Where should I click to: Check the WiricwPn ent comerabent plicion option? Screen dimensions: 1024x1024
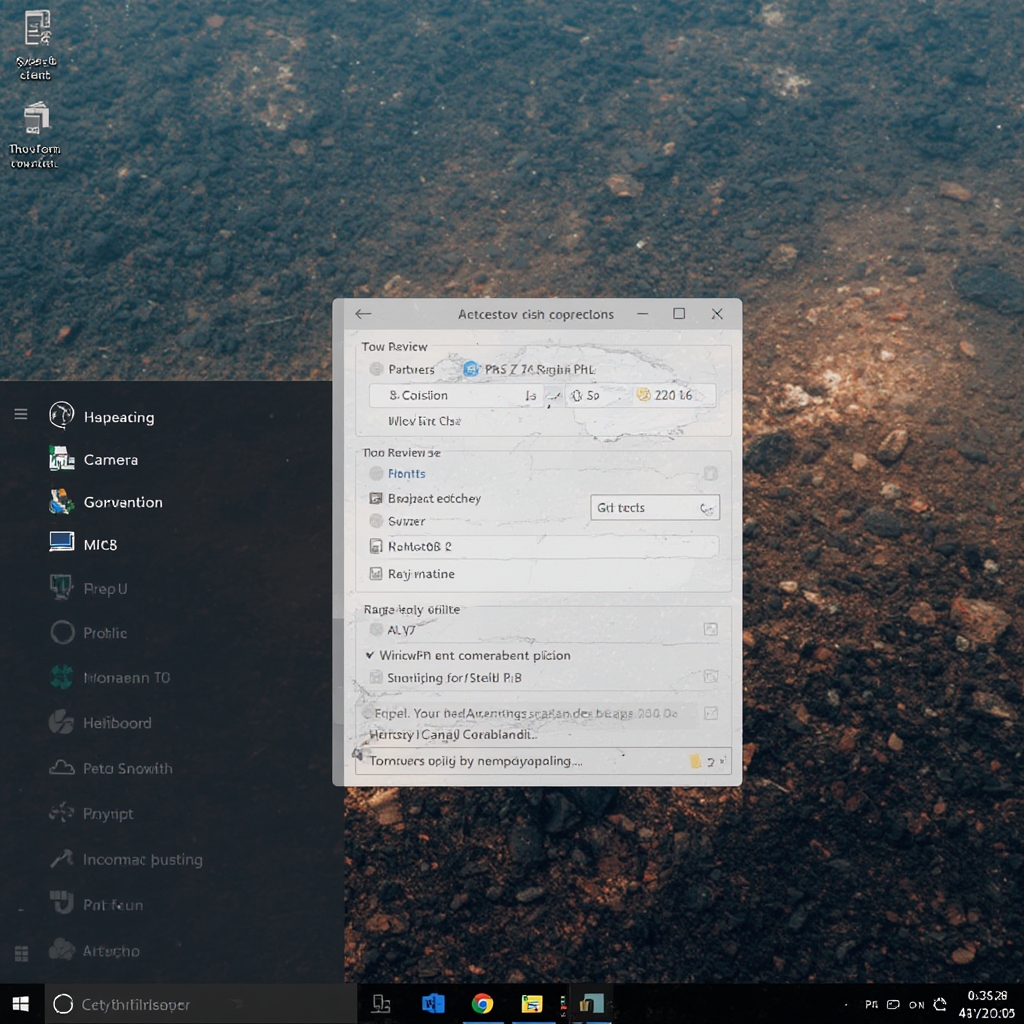(x=371, y=655)
